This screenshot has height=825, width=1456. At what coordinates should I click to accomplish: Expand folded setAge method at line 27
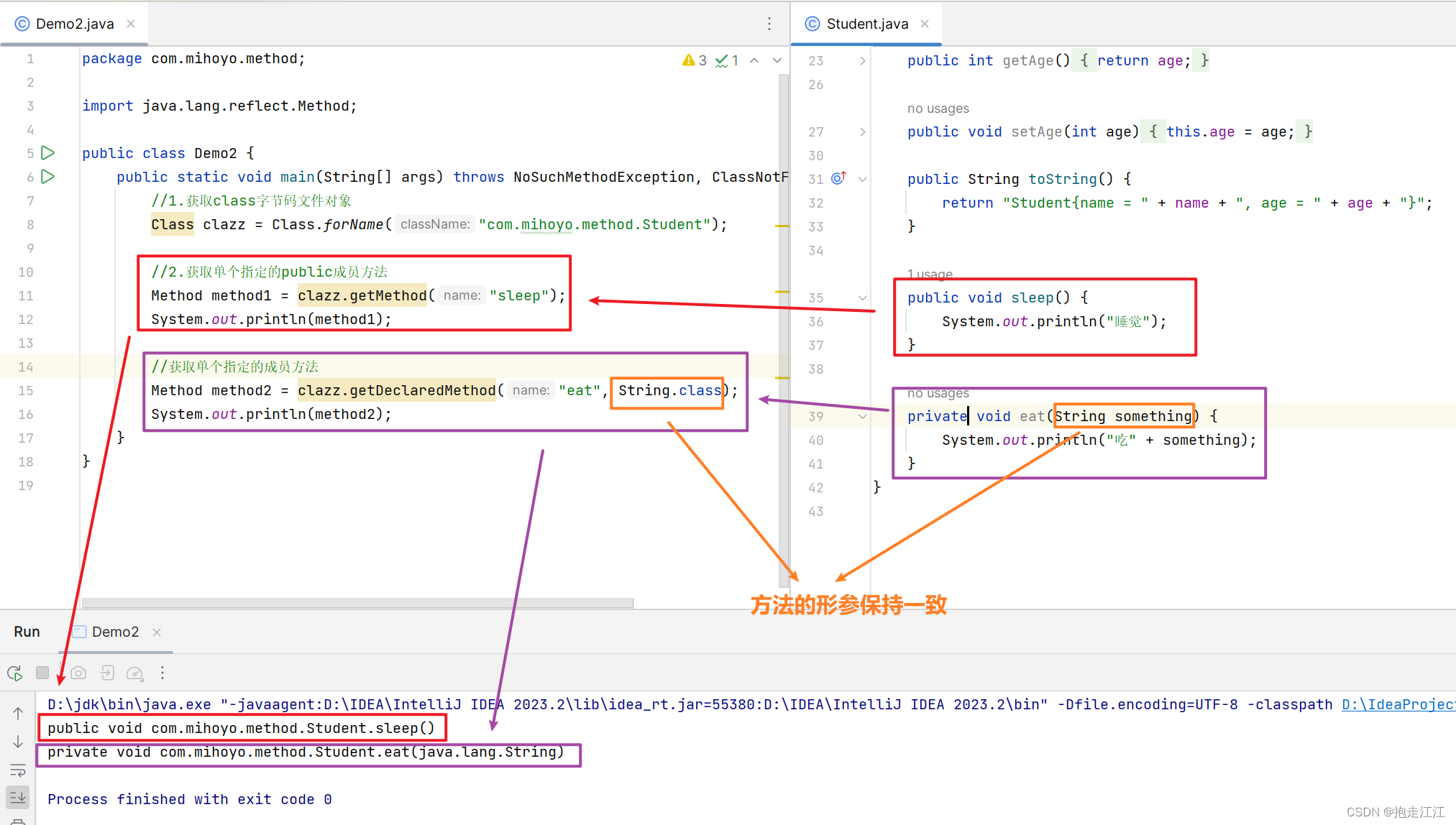862,132
